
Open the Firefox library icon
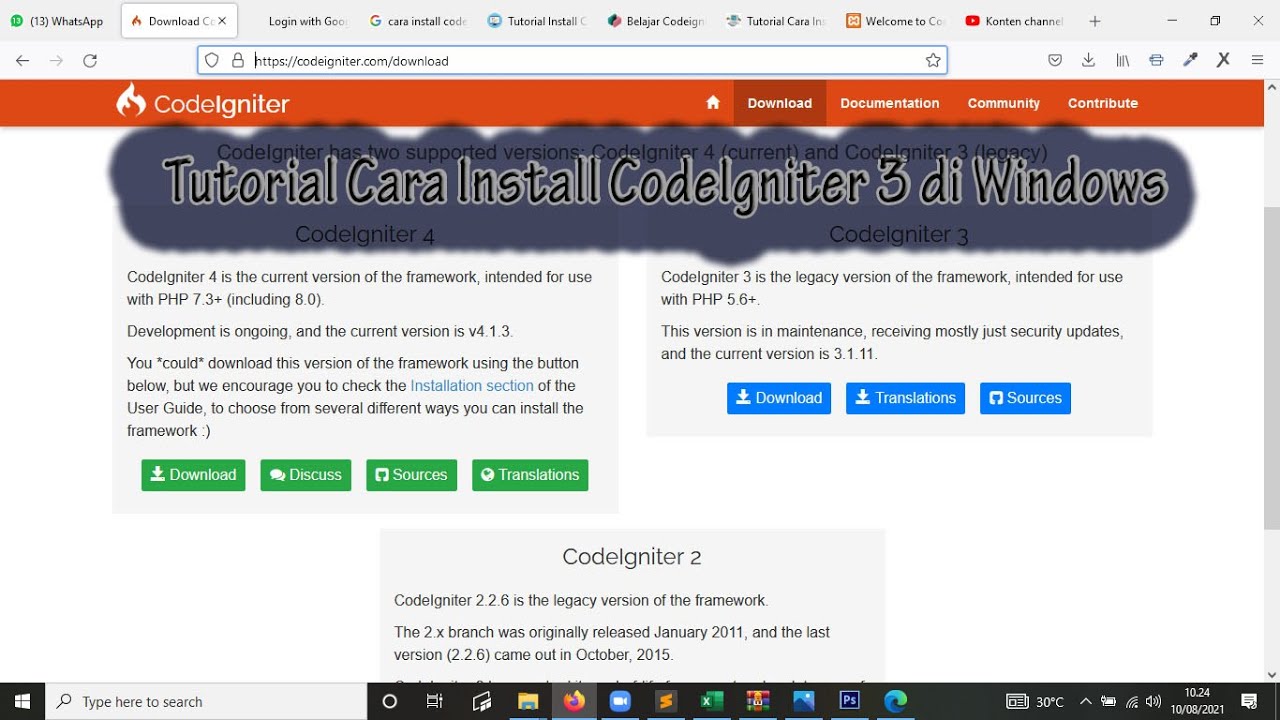[x=1123, y=61]
